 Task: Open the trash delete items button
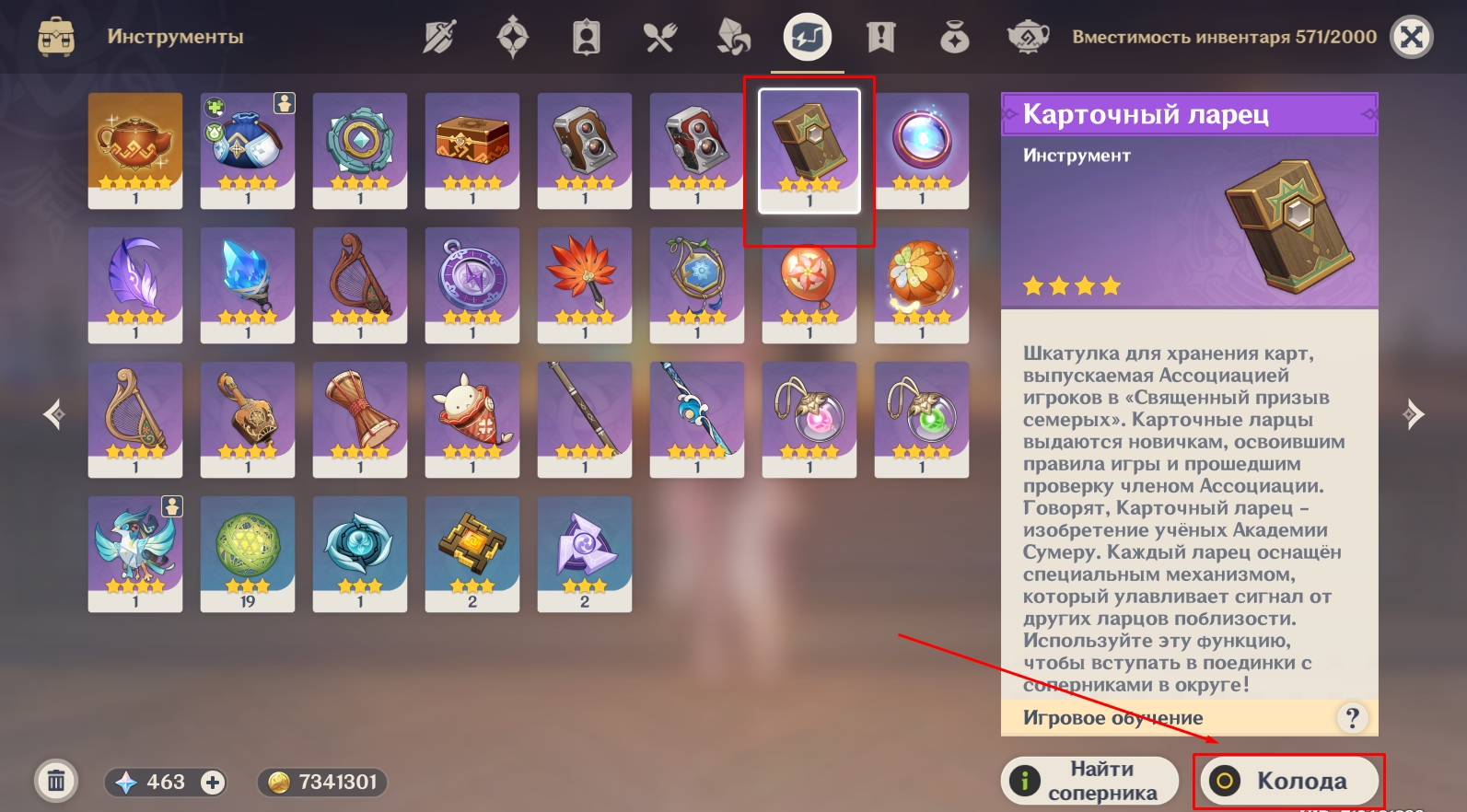(x=56, y=782)
